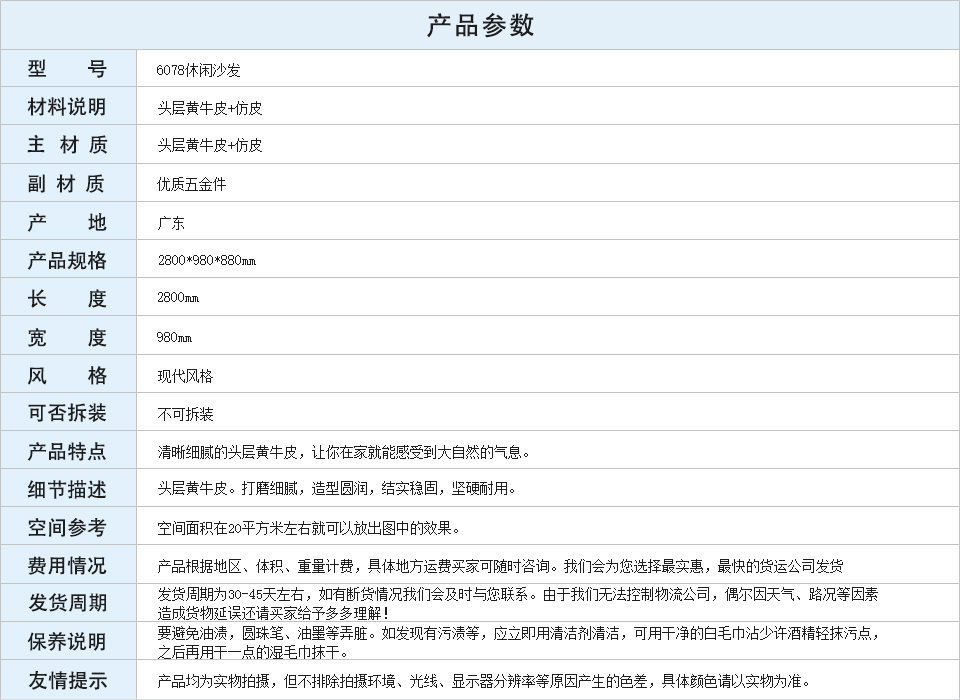Click the 2800mm value in the 长度 row
The width and height of the screenshot is (960, 700).
click(x=178, y=298)
